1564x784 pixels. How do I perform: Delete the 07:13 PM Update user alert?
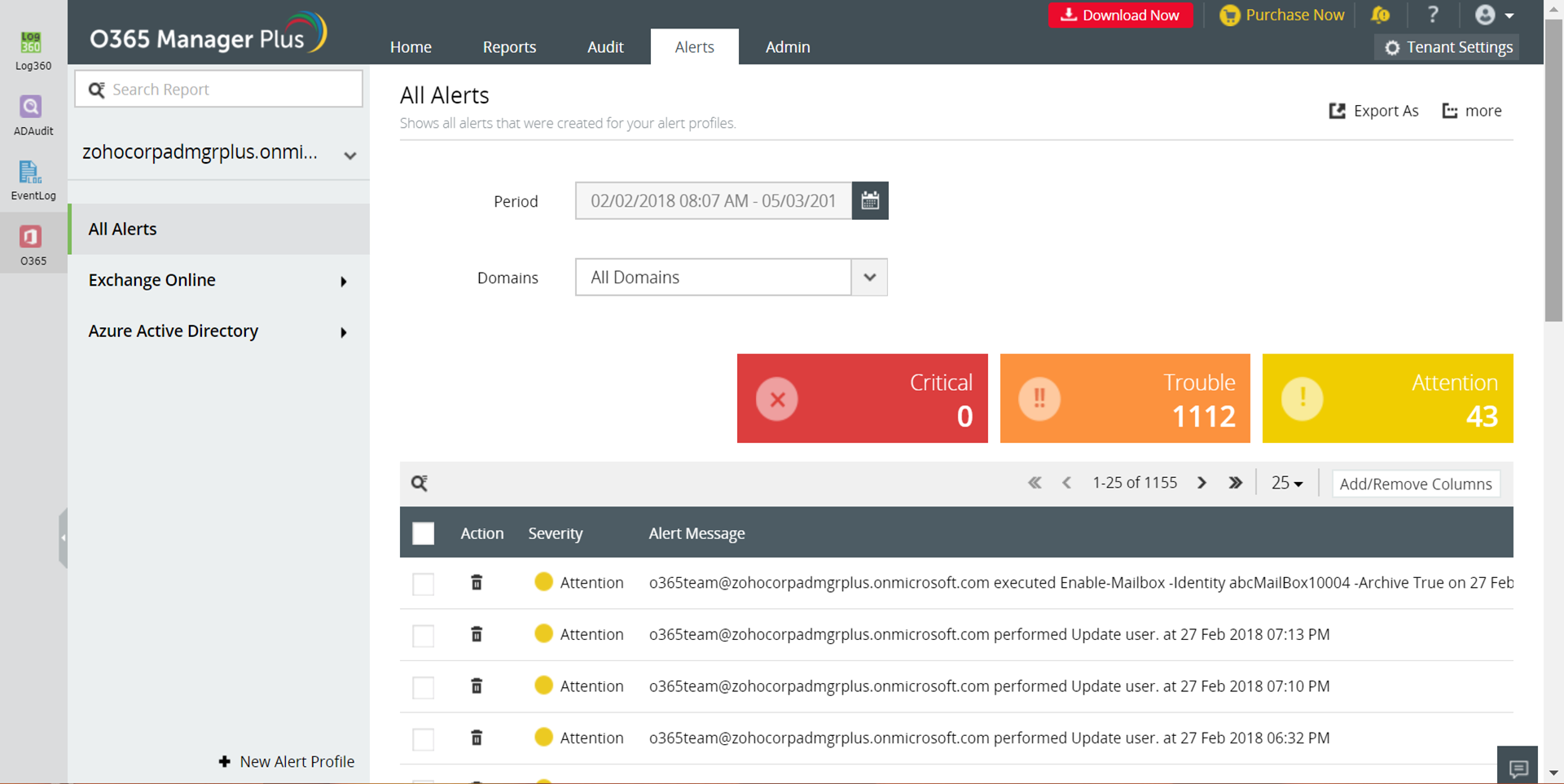[x=477, y=634]
